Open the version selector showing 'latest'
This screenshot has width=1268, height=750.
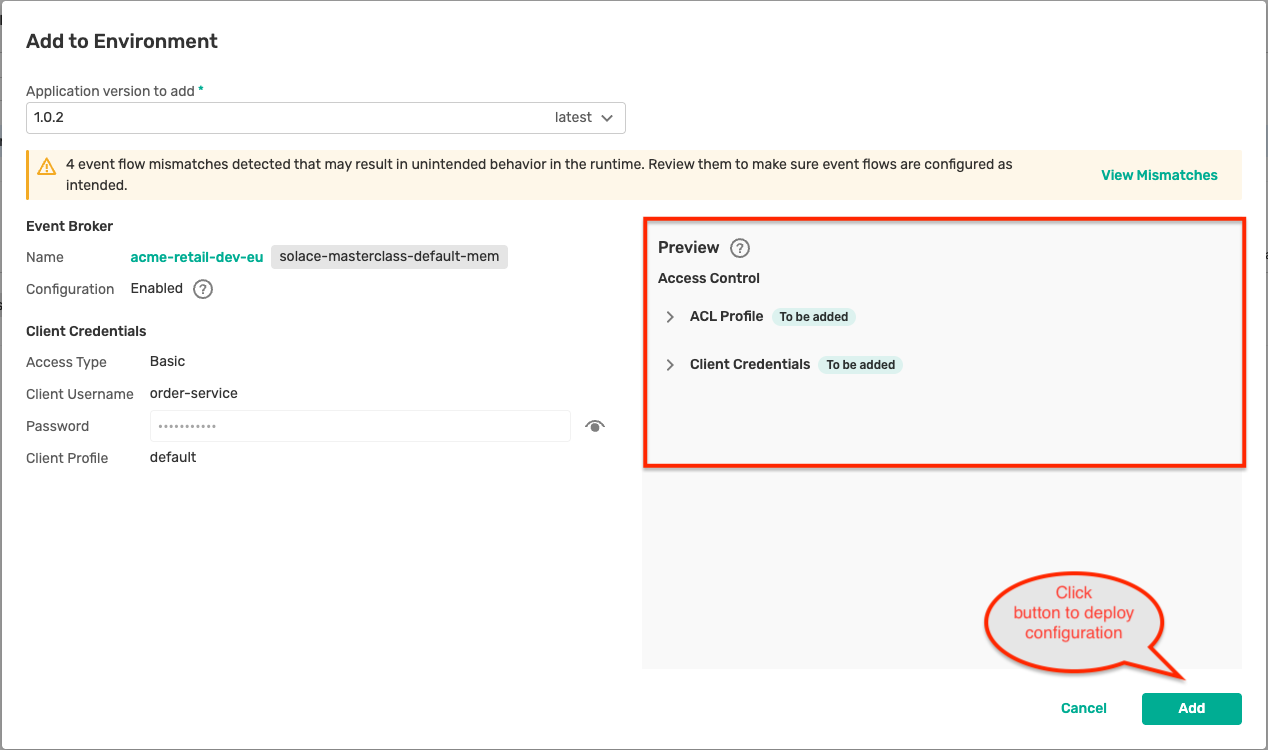point(585,117)
